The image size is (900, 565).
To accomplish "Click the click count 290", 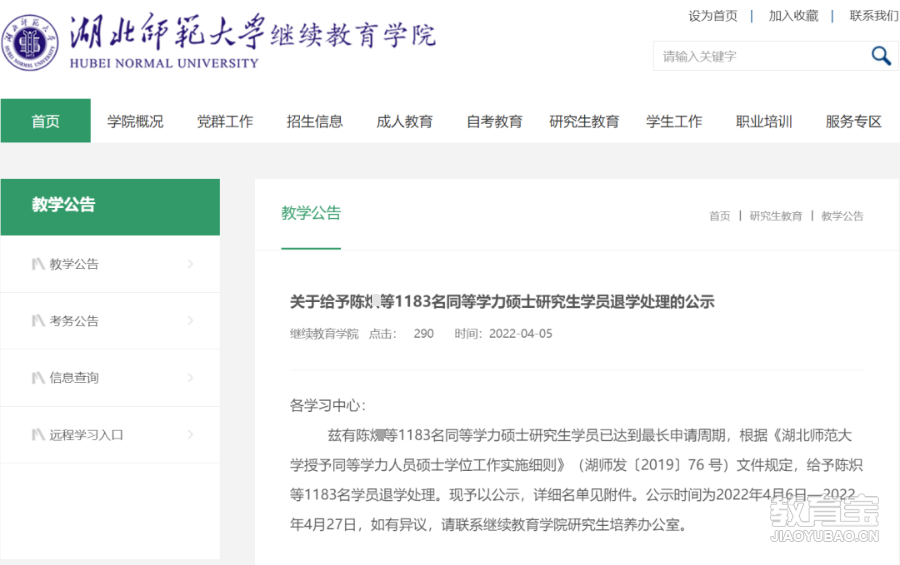I will [424, 334].
